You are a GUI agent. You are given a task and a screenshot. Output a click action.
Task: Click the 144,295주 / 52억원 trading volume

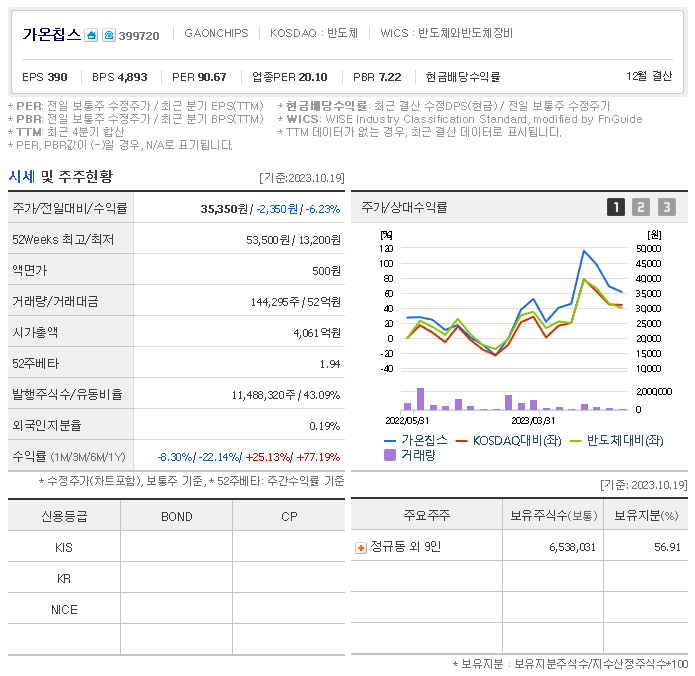click(296, 302)
